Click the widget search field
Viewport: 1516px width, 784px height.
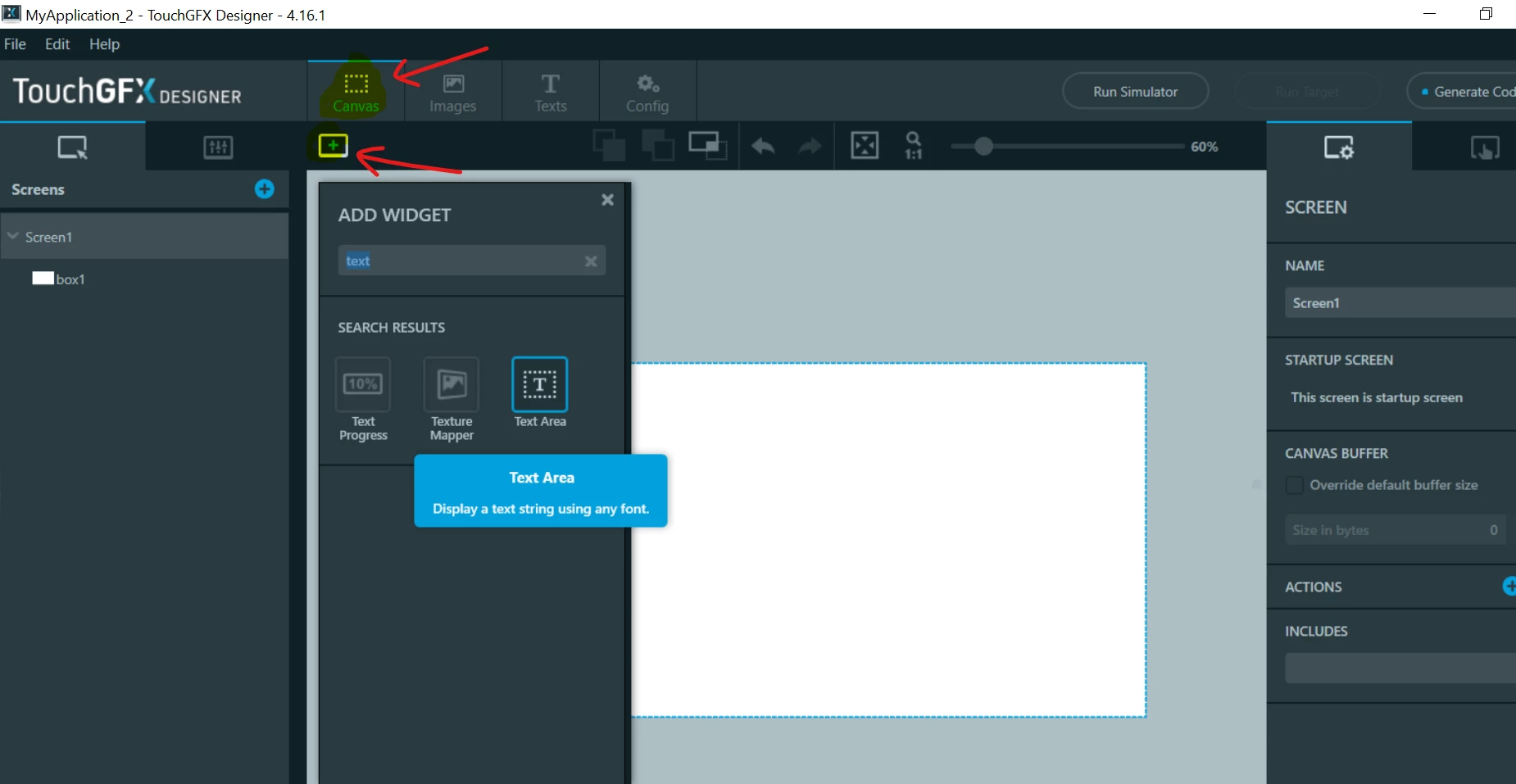471,261
